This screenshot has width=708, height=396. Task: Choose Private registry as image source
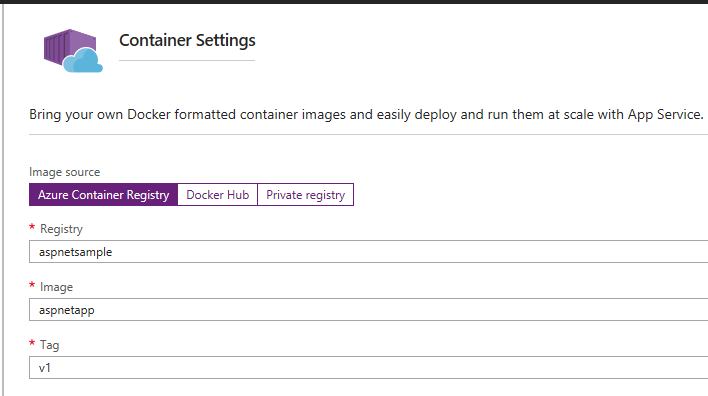tap(306, 195)
